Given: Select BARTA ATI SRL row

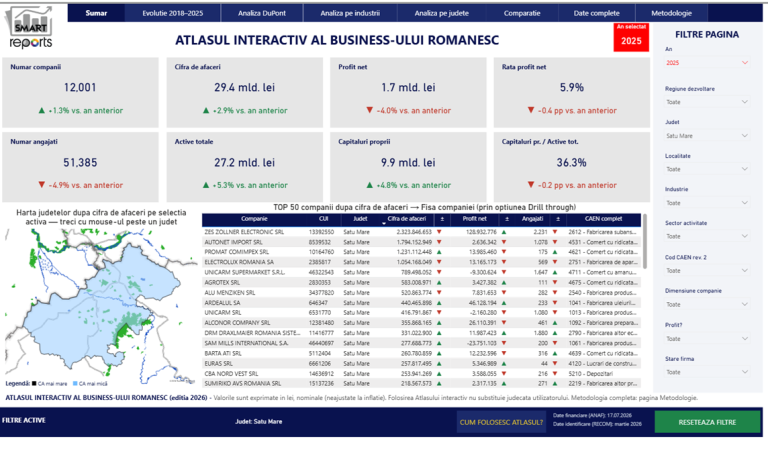Looking at the screenshot, I should tap(421, 354).
